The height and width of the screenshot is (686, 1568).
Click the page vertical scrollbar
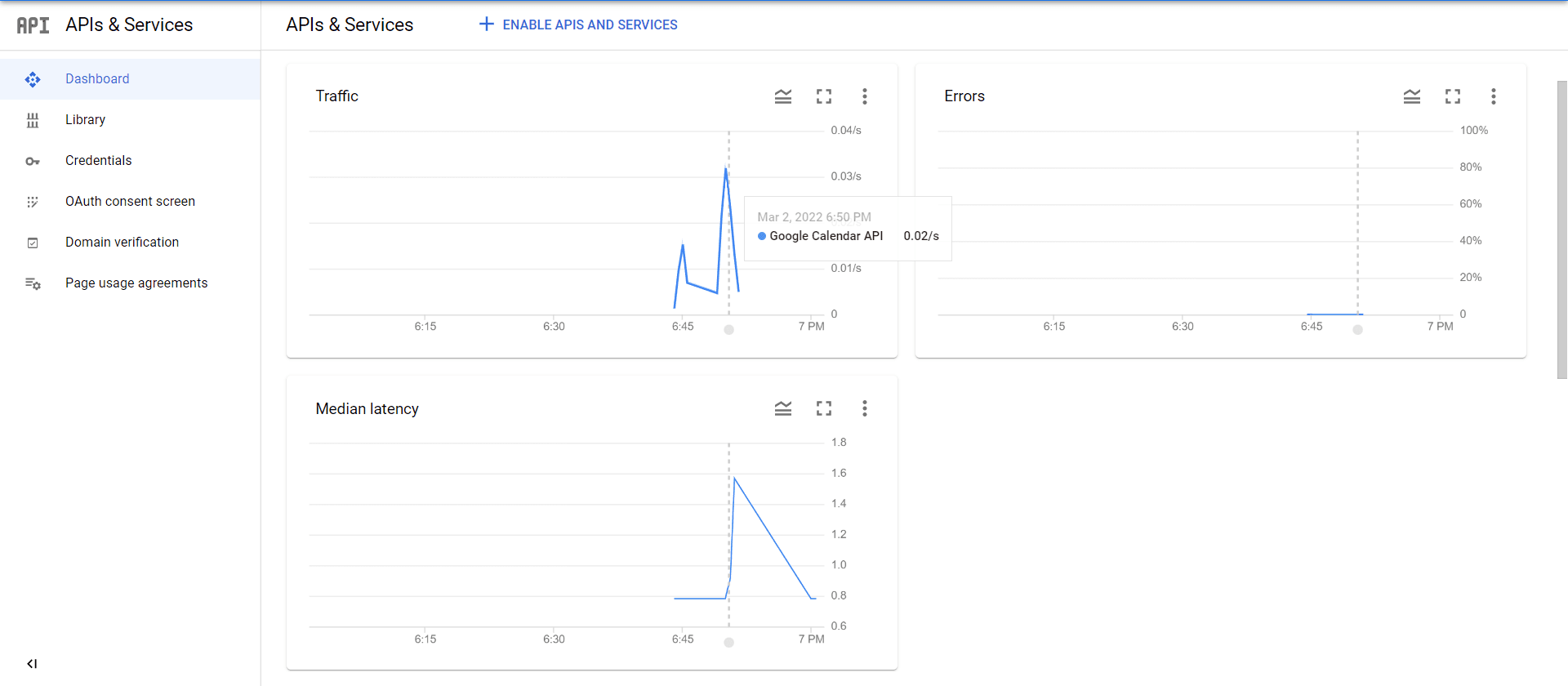(x=1561, y=229)
